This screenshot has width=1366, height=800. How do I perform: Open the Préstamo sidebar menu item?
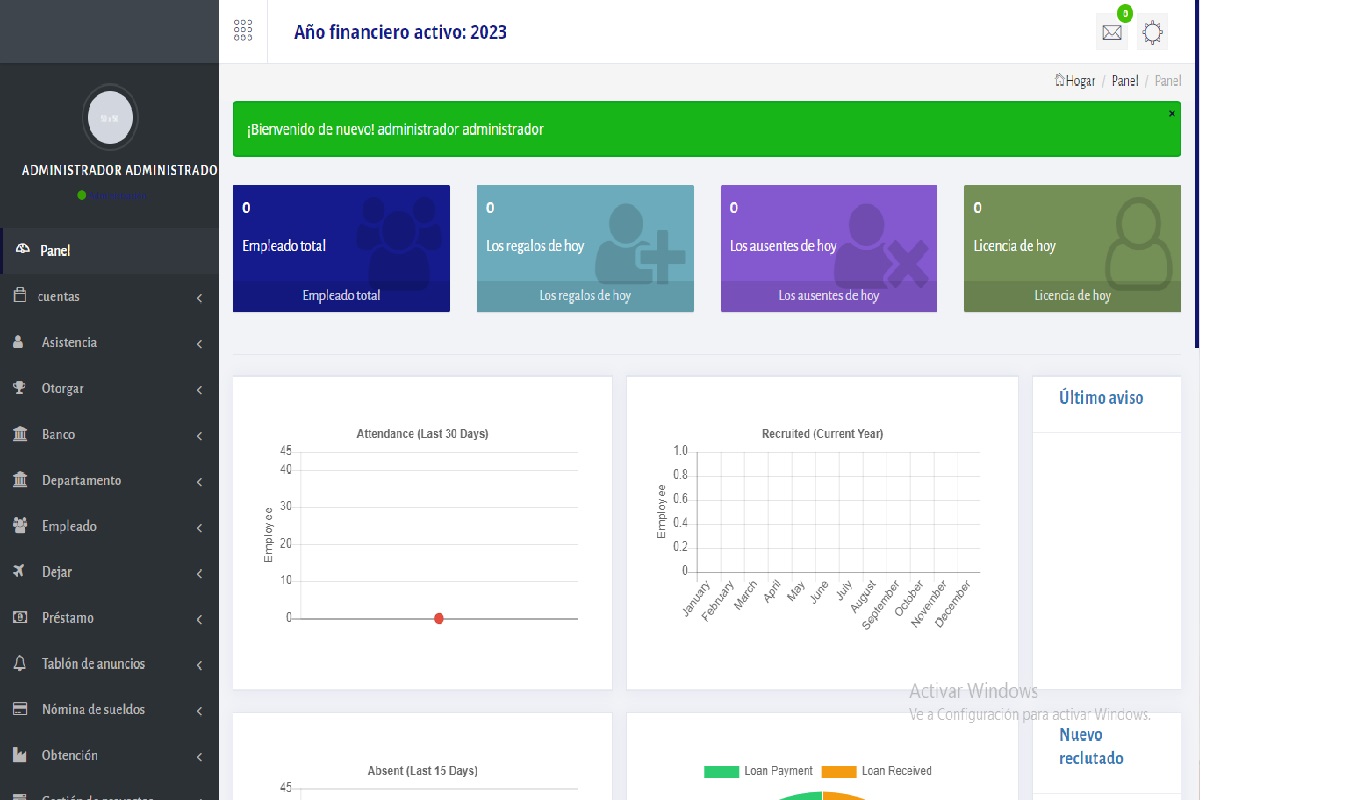109,618
